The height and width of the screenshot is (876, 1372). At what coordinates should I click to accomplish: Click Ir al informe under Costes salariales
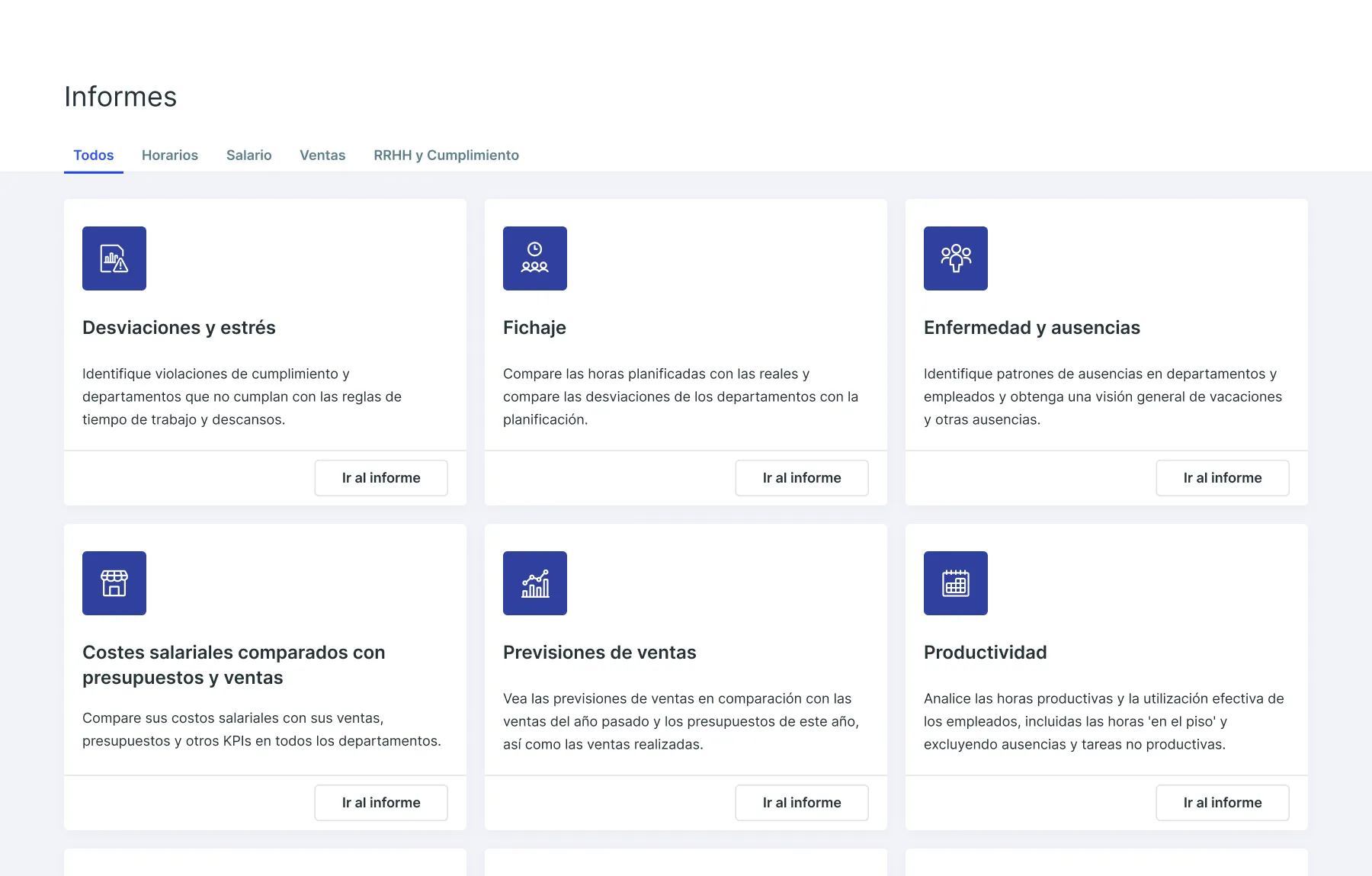(x=381, y=803)
